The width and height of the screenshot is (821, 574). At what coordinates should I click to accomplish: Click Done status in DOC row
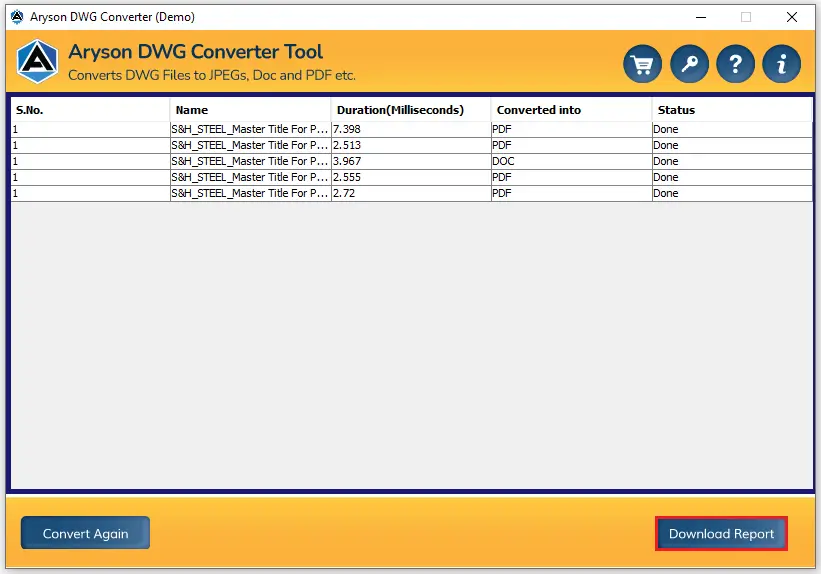tap(732, 161)
